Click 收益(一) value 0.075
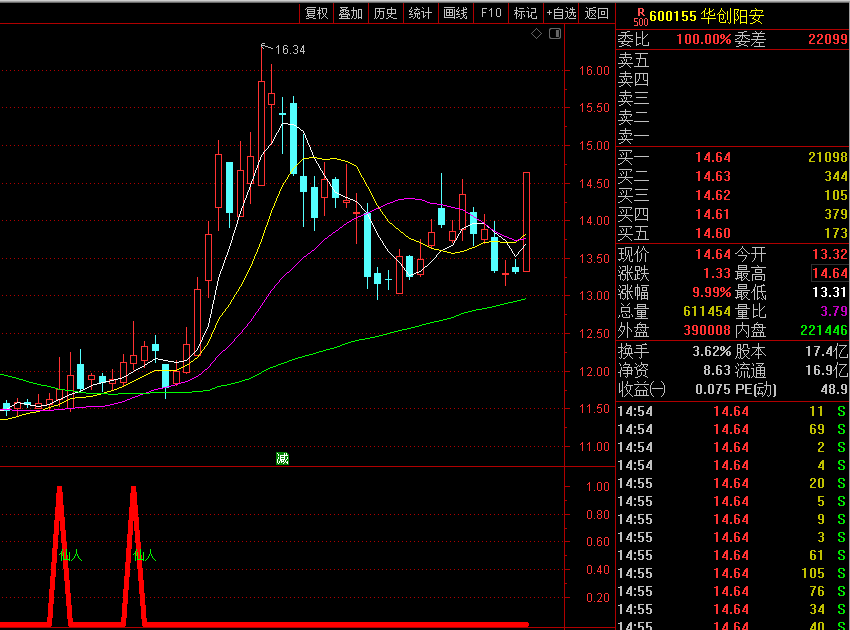Viewport: 850px width, 630px height. pyautogui.click(x=713, y=389)
